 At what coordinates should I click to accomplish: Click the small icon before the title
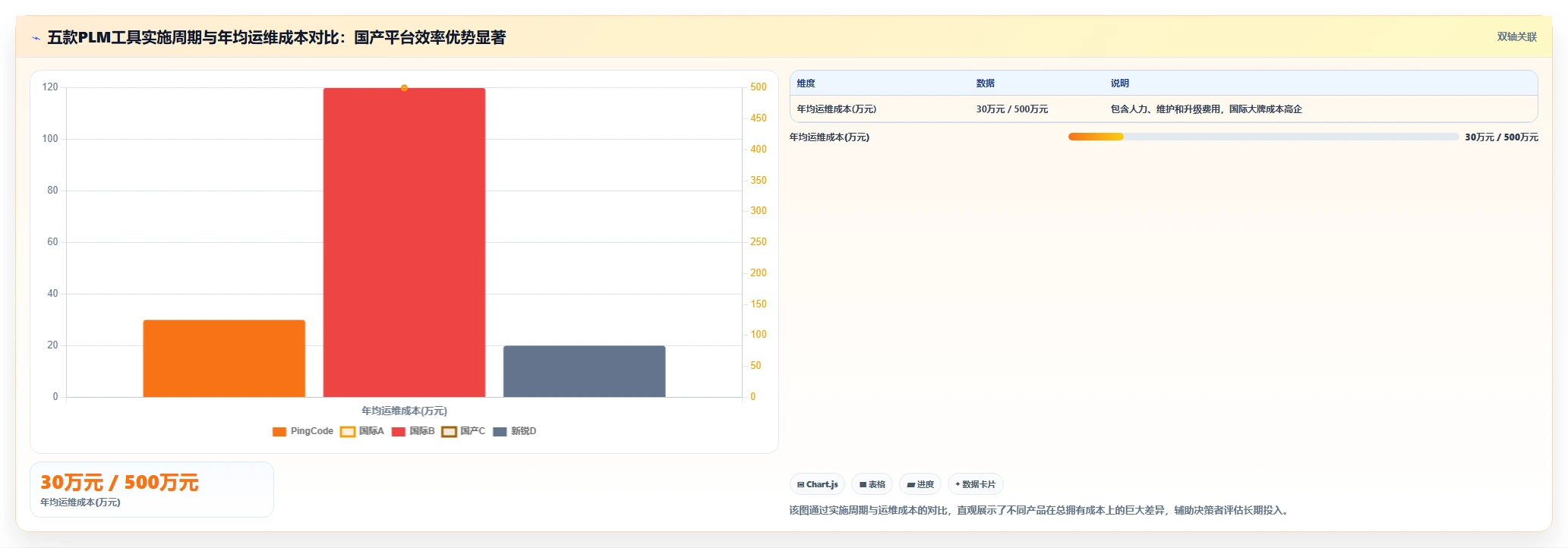[x=36, y=38]
